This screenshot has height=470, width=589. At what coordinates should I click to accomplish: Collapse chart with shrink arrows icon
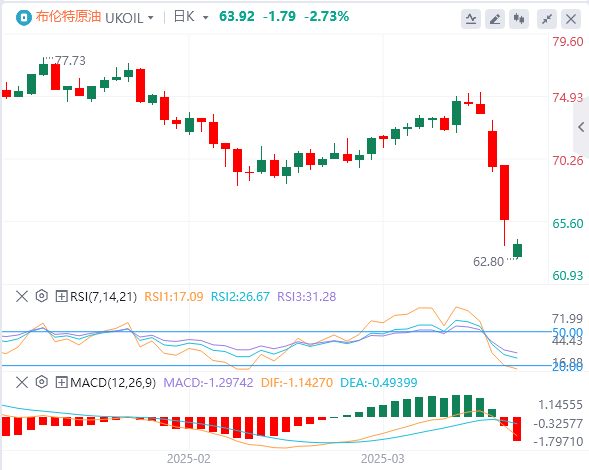[x=547, y=19]
